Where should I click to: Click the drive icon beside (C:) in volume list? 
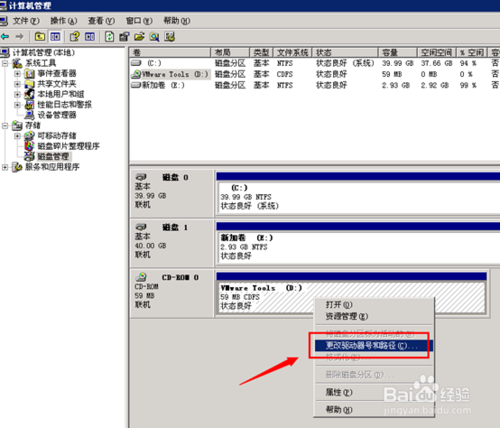click(136, 63)
